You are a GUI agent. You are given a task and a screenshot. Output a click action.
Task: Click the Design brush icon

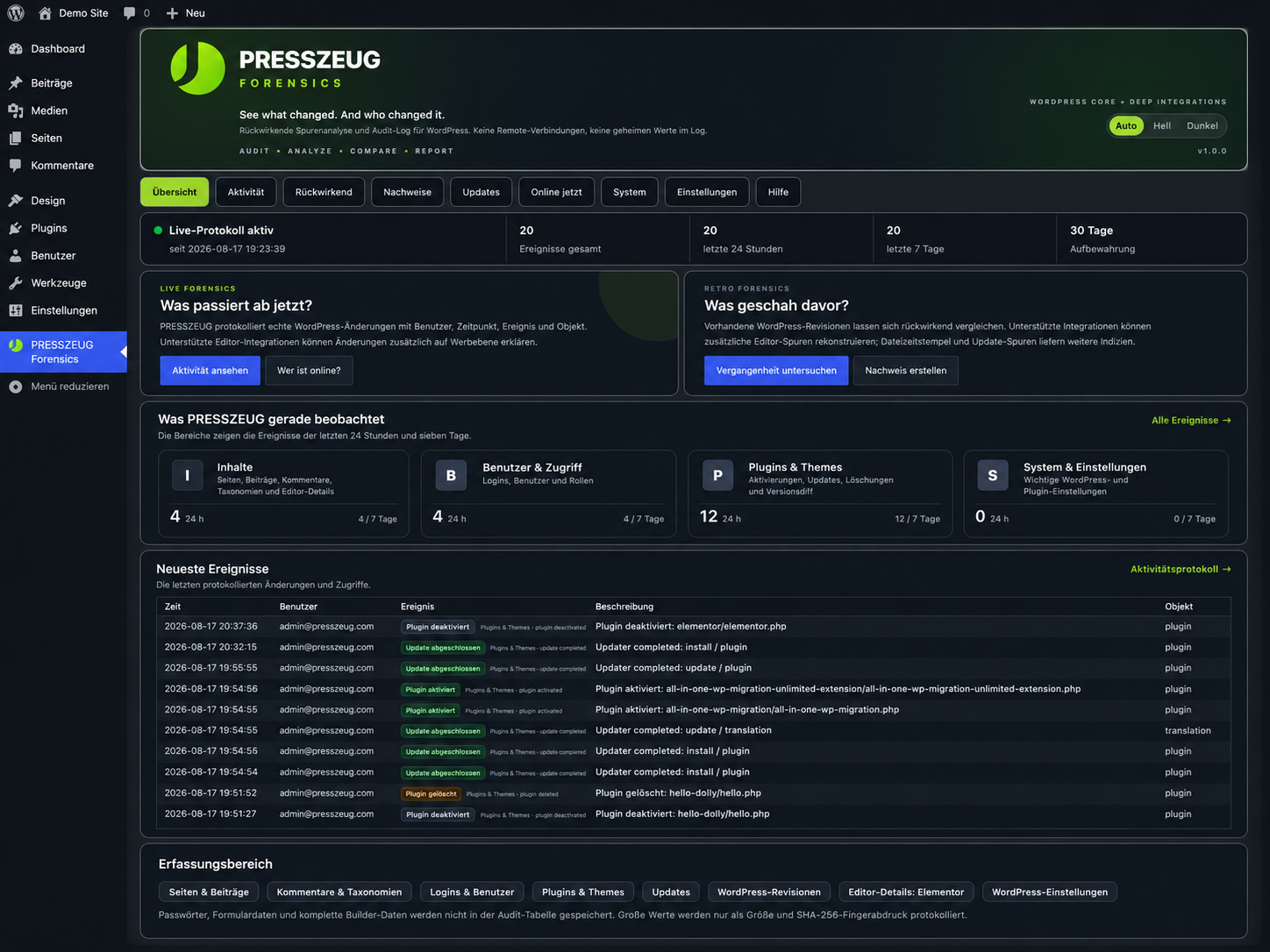click(x=16, y=201)
